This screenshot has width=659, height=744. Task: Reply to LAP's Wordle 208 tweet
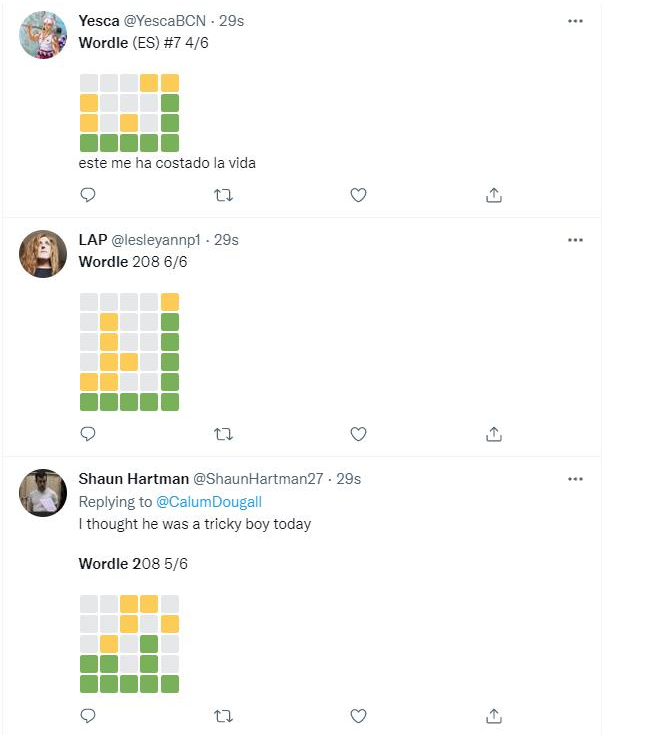pos(88,434)
